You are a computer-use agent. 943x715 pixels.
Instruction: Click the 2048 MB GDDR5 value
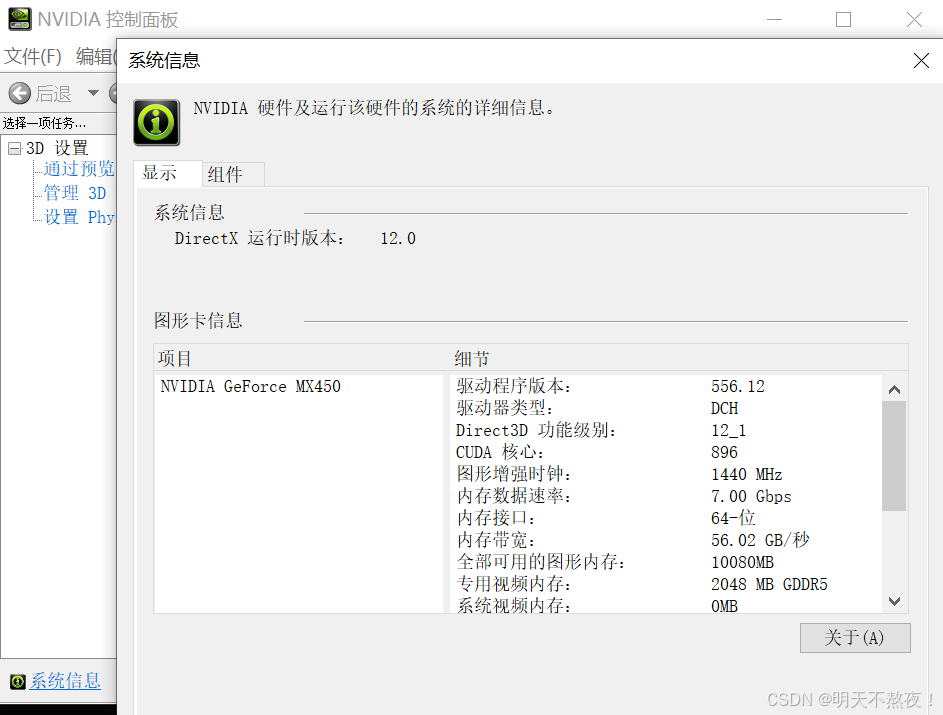click(769, 584)
